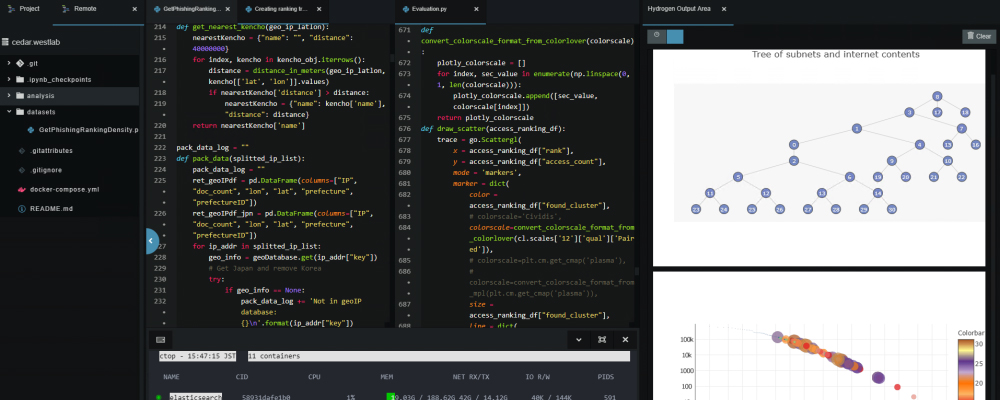Click node 0 at top of tree plot
The height and width of the screenshot is (400, 1000).
click(936, 96)
